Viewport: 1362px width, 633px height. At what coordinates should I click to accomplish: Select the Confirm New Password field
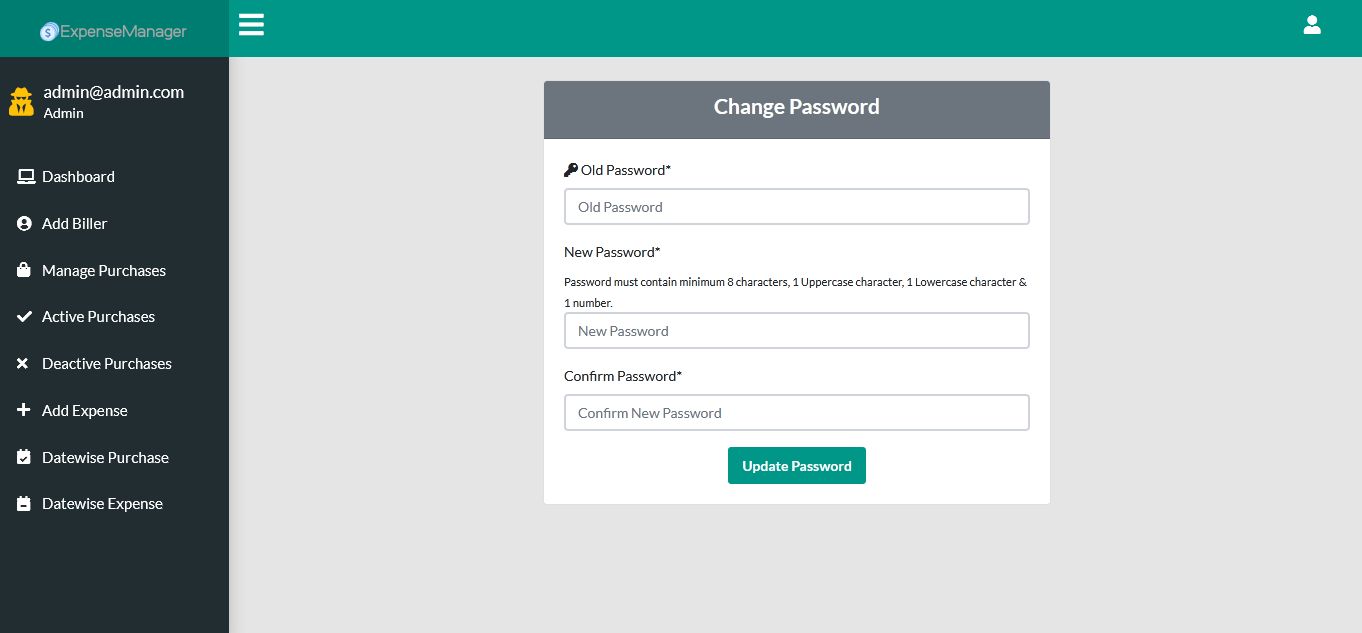point(796,413)
